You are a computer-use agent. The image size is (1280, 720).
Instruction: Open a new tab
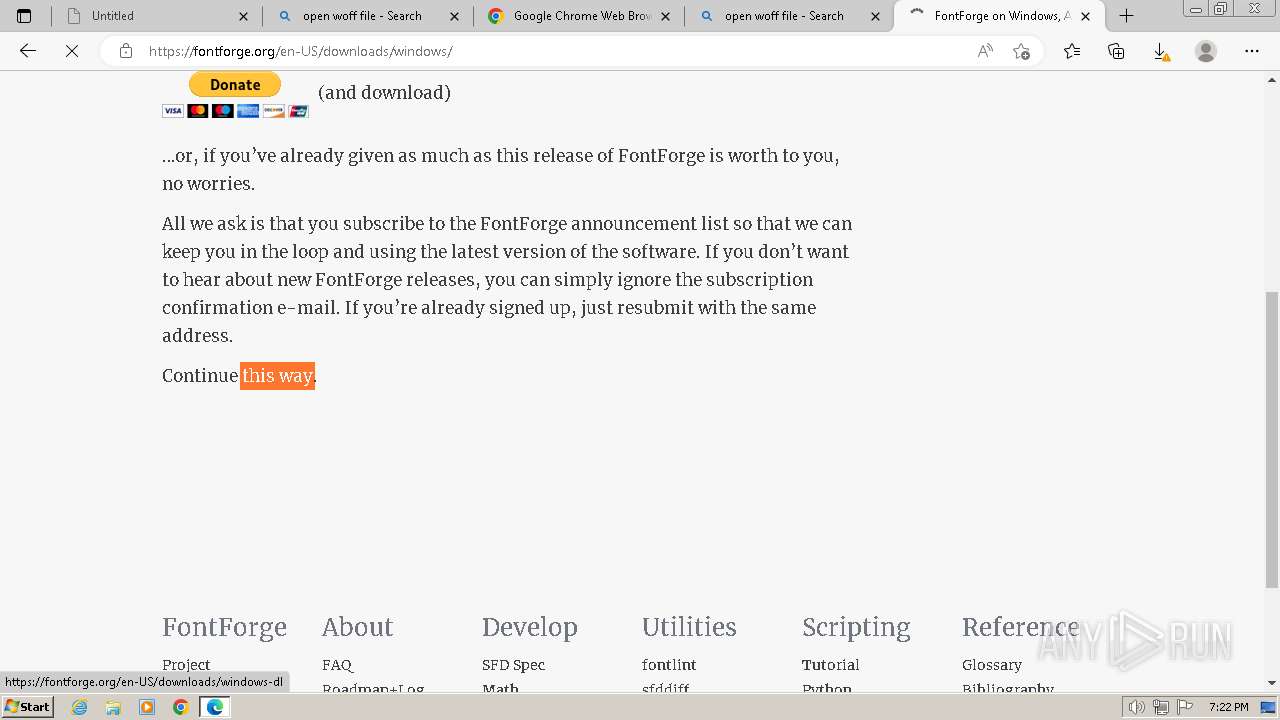(x=1126, y=16)
